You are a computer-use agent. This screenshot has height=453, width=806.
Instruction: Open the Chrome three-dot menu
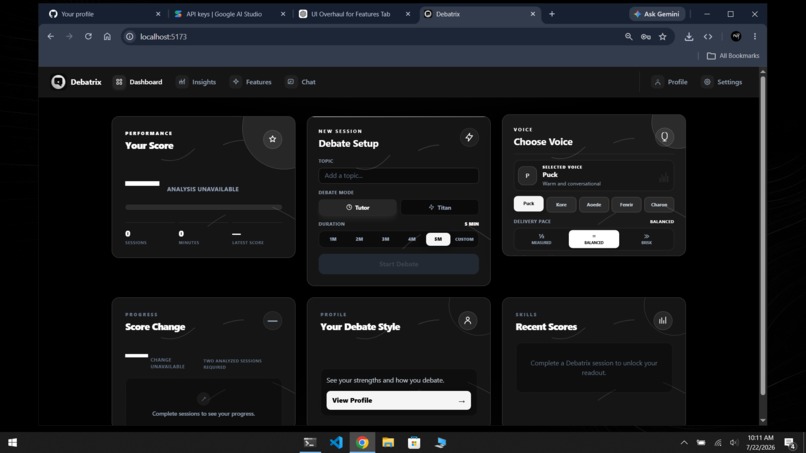(x=755, y=37)
